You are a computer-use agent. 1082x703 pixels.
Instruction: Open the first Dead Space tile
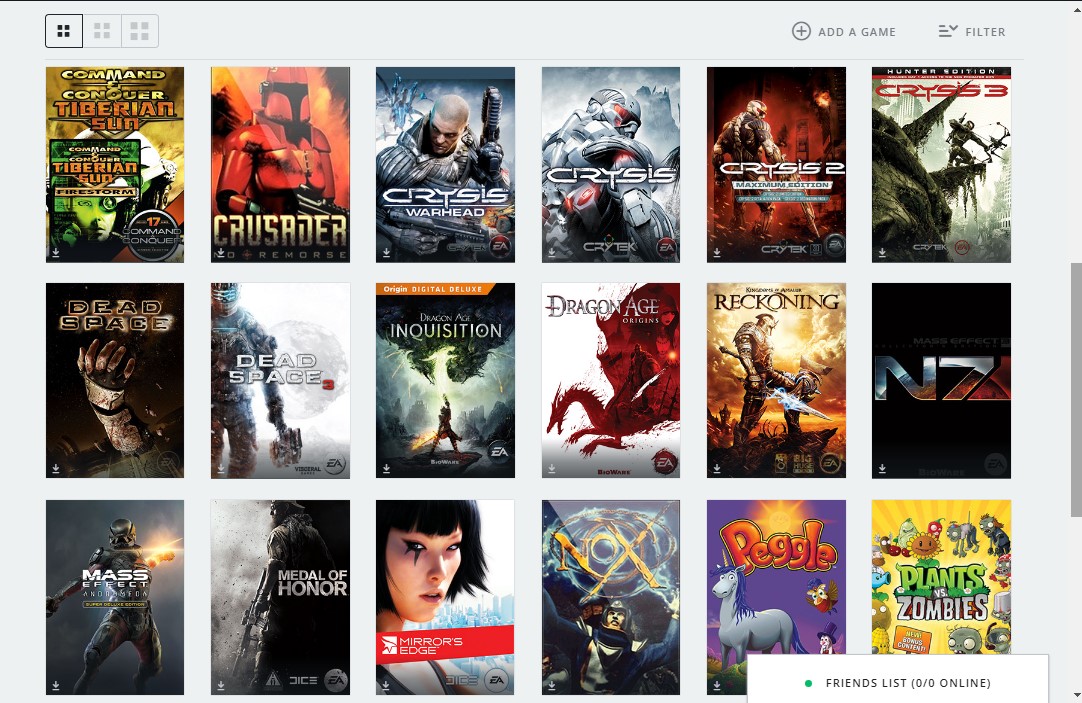click(x=115, y=380)
